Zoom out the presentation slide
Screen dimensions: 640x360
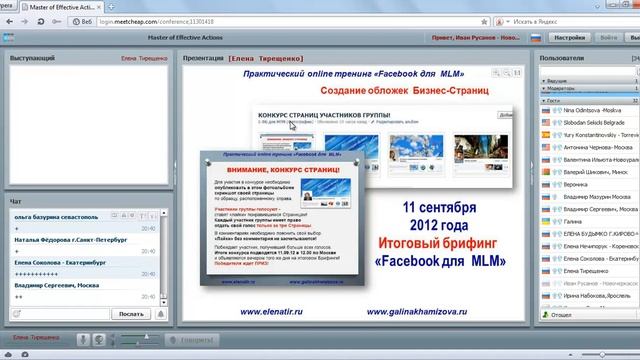[507, 73]
